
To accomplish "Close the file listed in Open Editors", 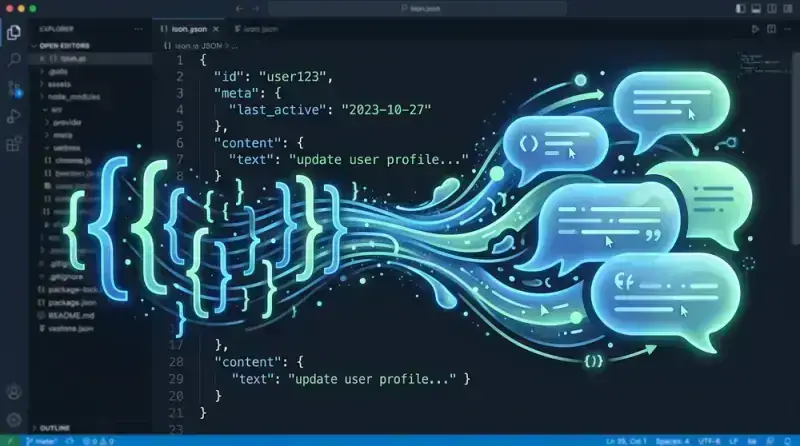I will [x=42, y=59].
